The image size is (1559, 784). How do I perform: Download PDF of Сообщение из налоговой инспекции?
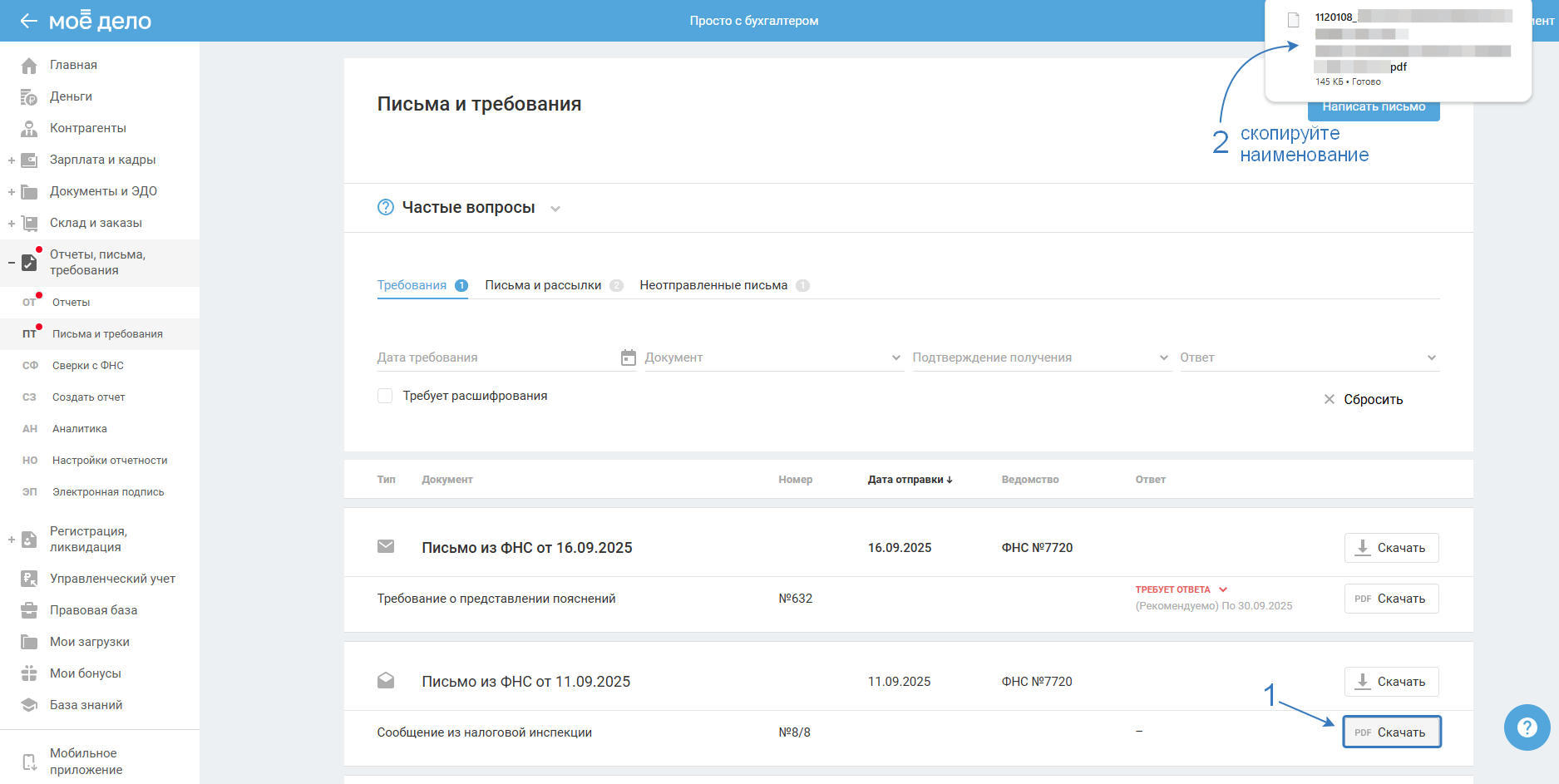click(x=1391, y=732)
